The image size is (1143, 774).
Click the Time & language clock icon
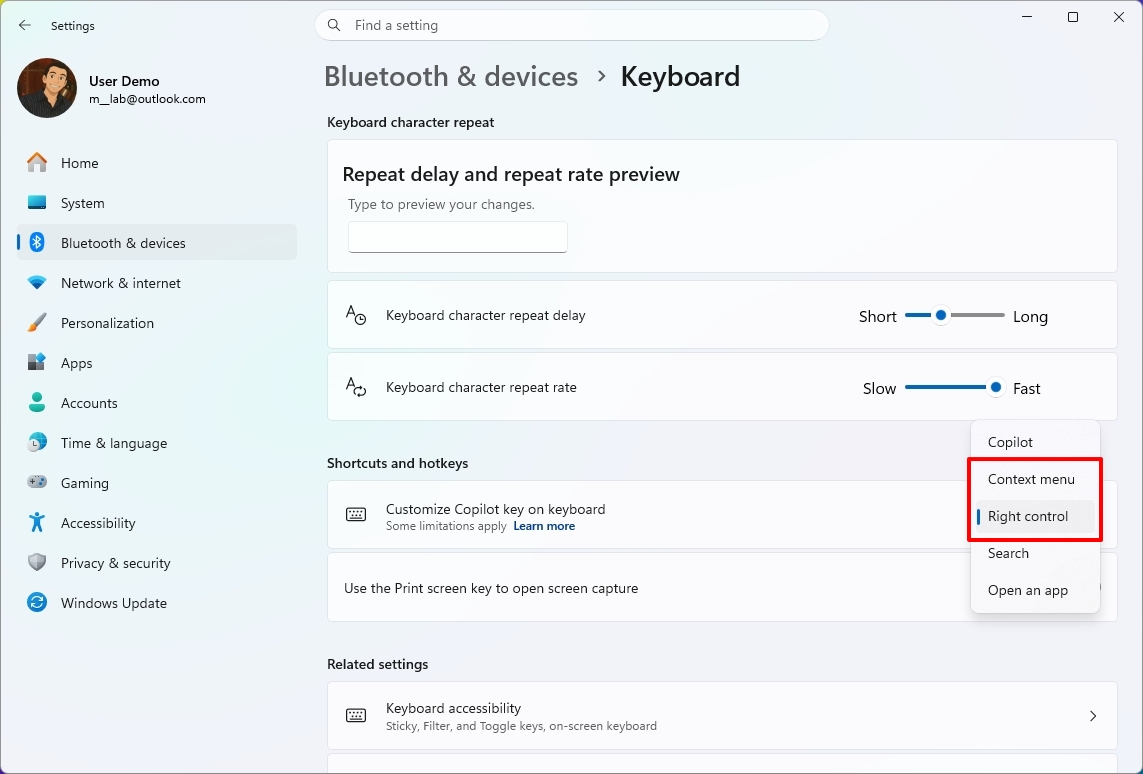tap(37, 442)
